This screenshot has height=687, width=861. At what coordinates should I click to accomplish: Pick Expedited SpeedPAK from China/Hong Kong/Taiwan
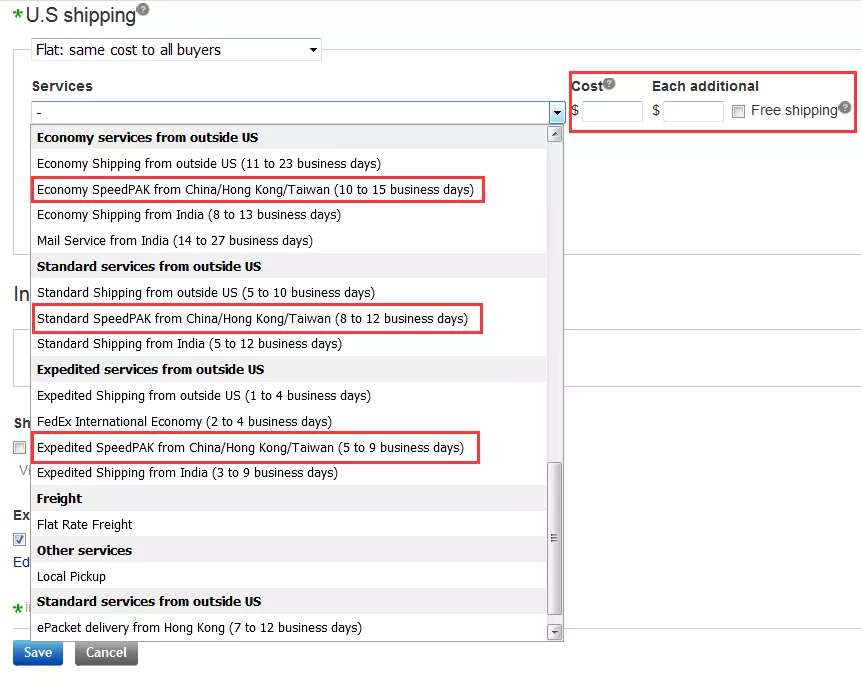[250, 447]
